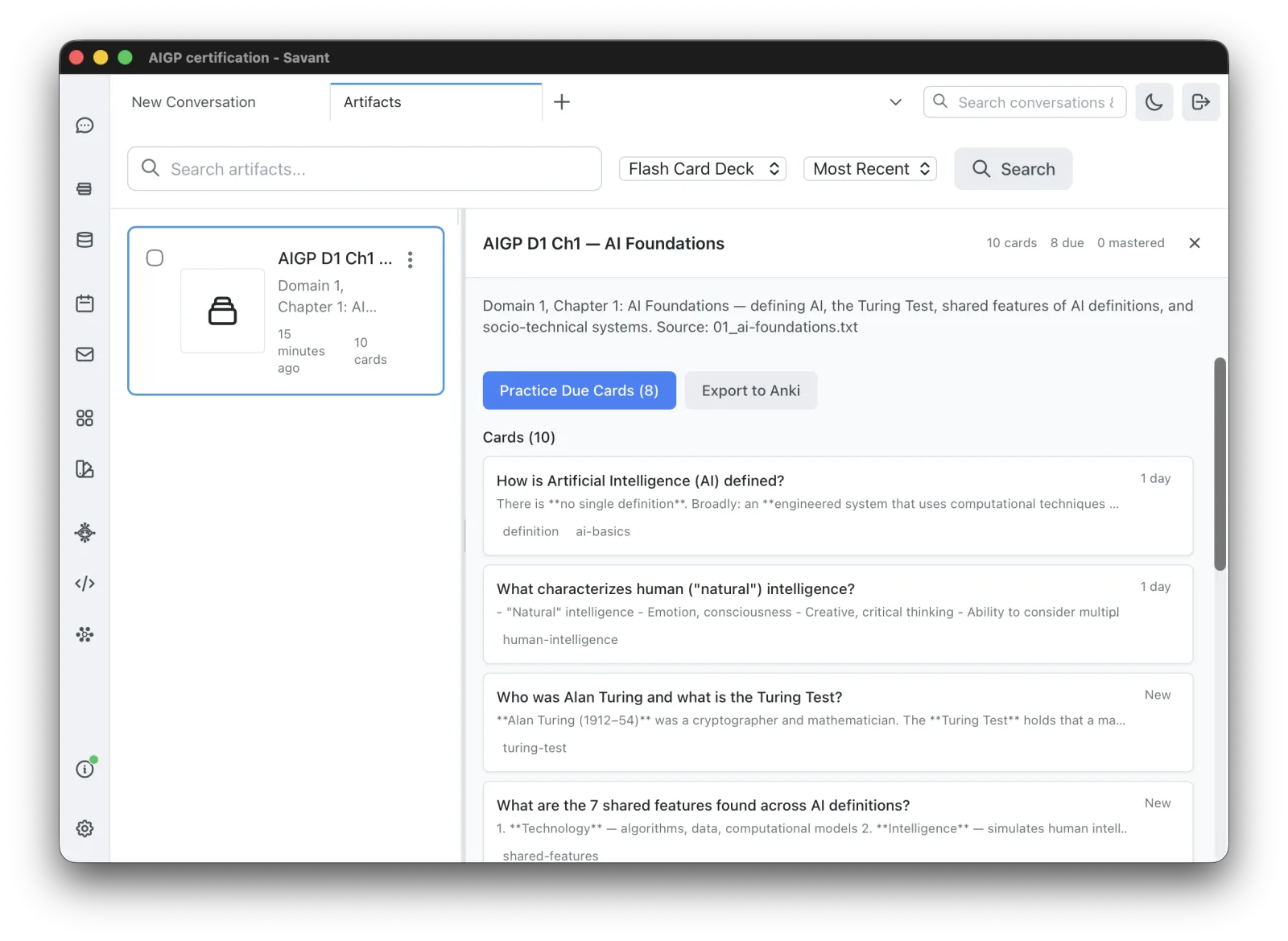Click the "turing-test" tag
Screen dimensions: 1288x941
(535, 748)
